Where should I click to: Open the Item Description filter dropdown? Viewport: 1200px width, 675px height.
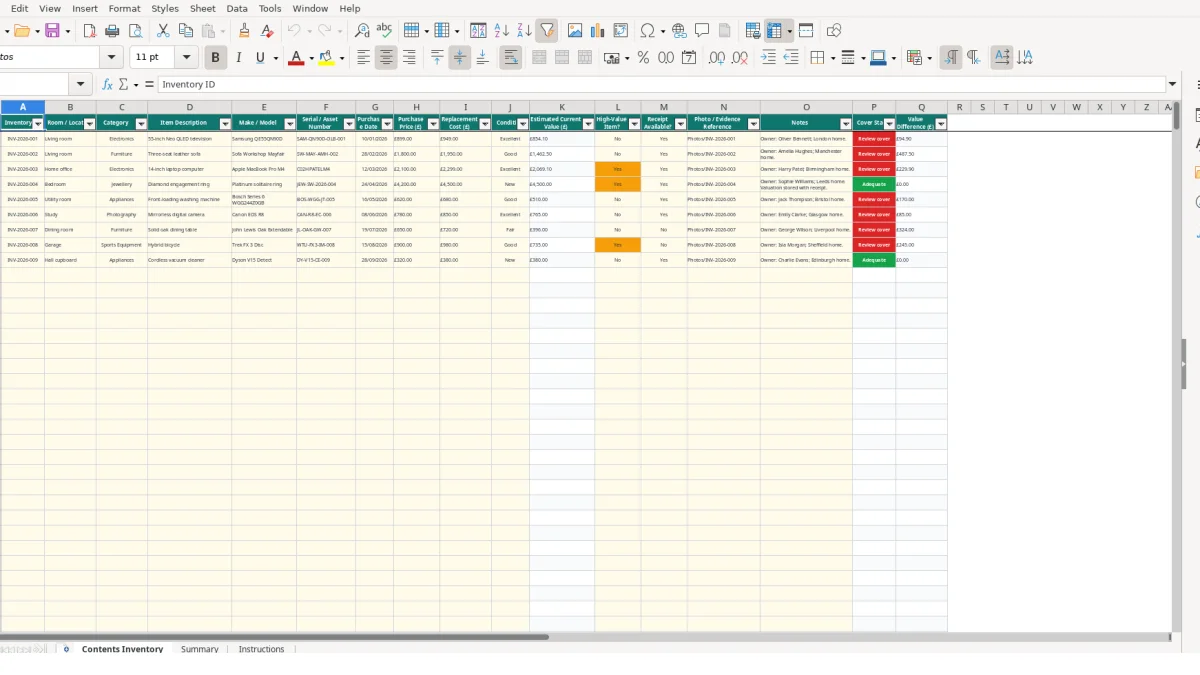click(x=225, y=124)
